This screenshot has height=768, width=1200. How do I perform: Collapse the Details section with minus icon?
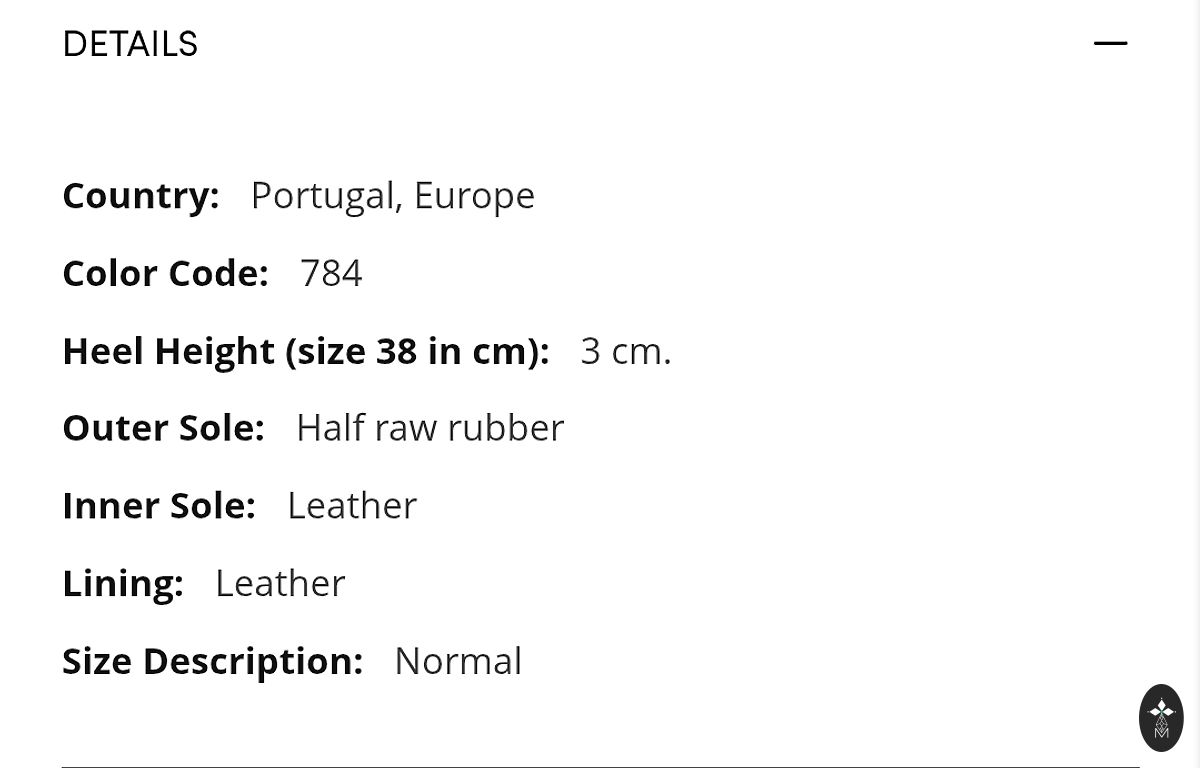tap(1110, 43)
